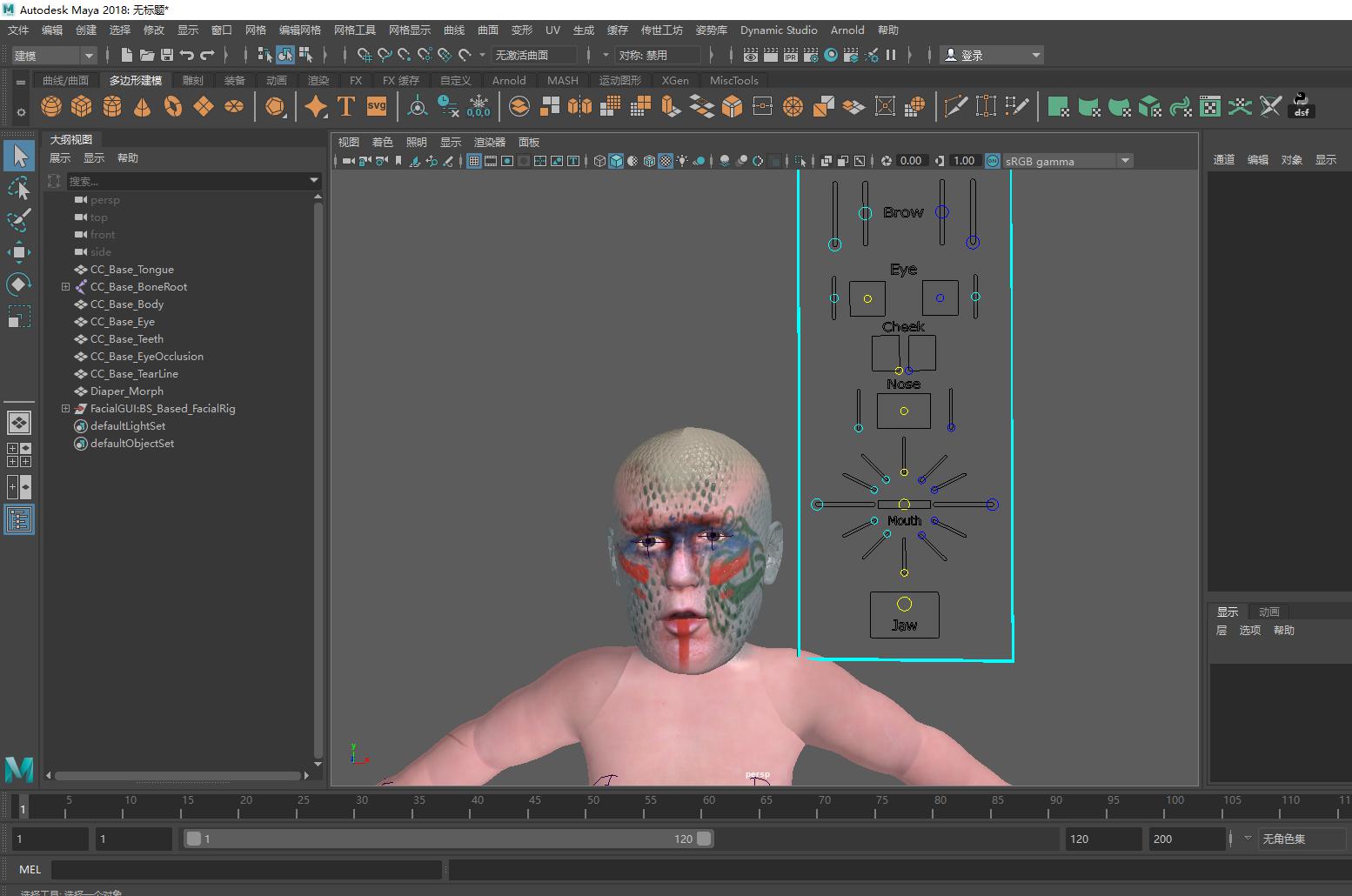Open character set dropdown arrow near 无角色集
This screenshot has width=1352, height=896.
(x=1248, y=839)
